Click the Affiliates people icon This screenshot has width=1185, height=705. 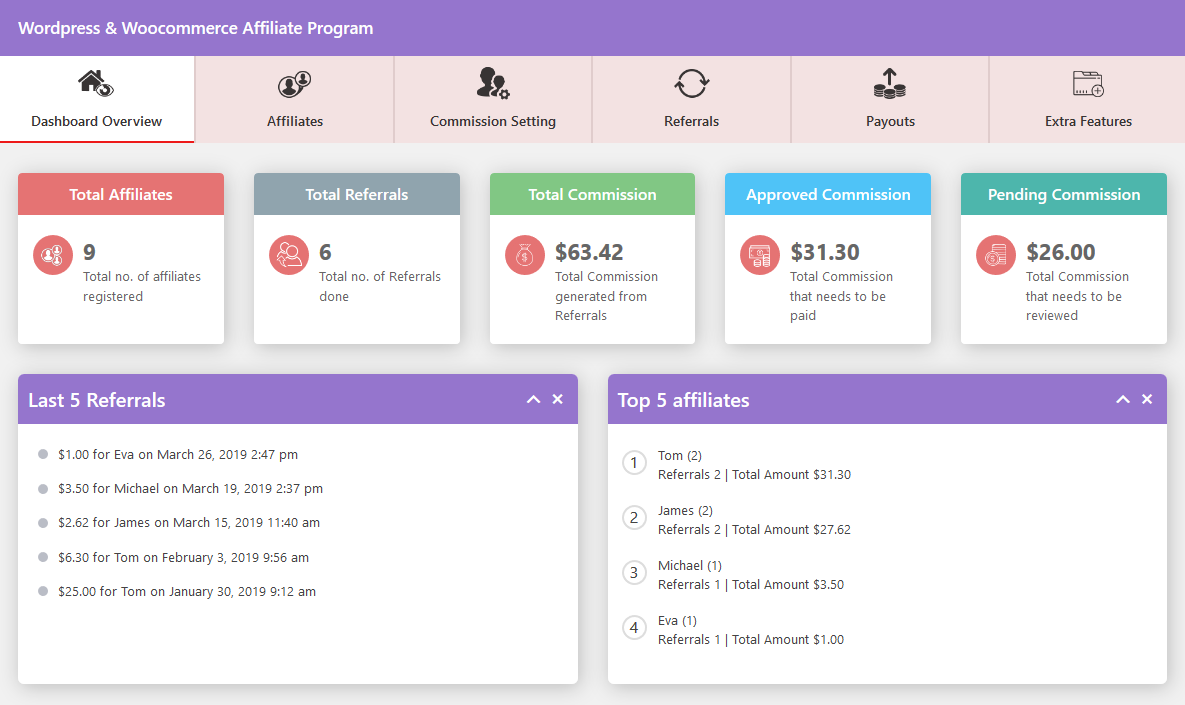pos(294,84)
